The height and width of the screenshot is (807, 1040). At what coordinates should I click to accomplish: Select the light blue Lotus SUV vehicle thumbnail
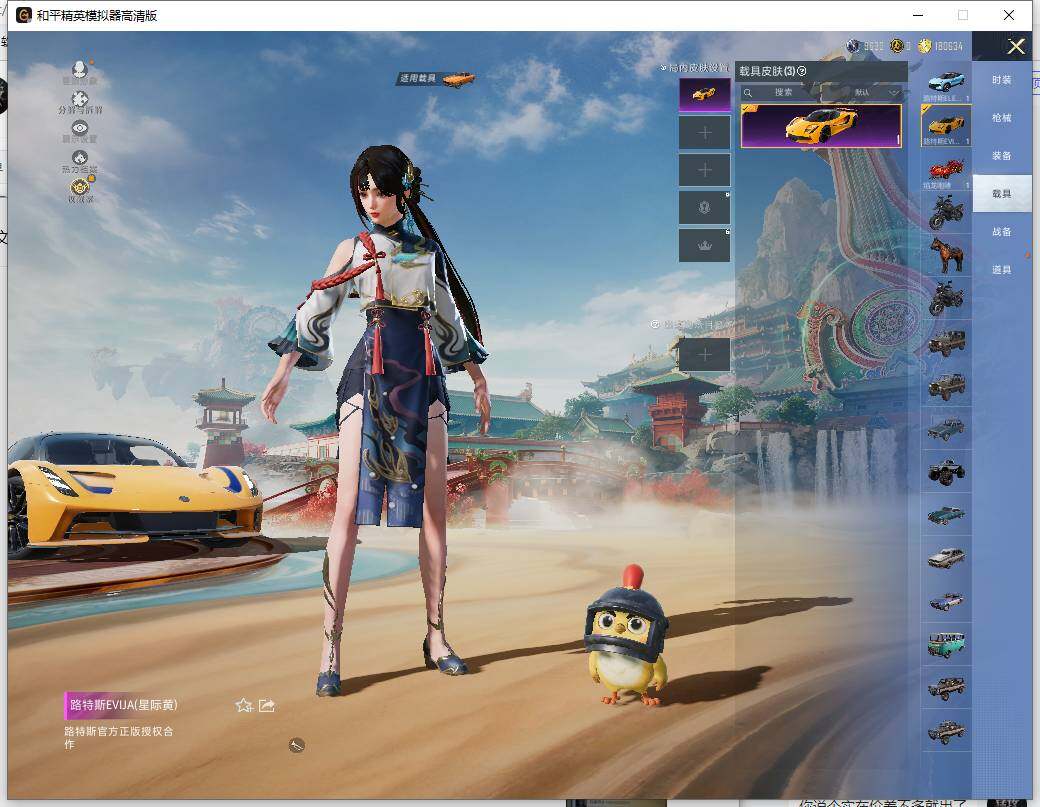pyautogui.click(x=946, y=84)
